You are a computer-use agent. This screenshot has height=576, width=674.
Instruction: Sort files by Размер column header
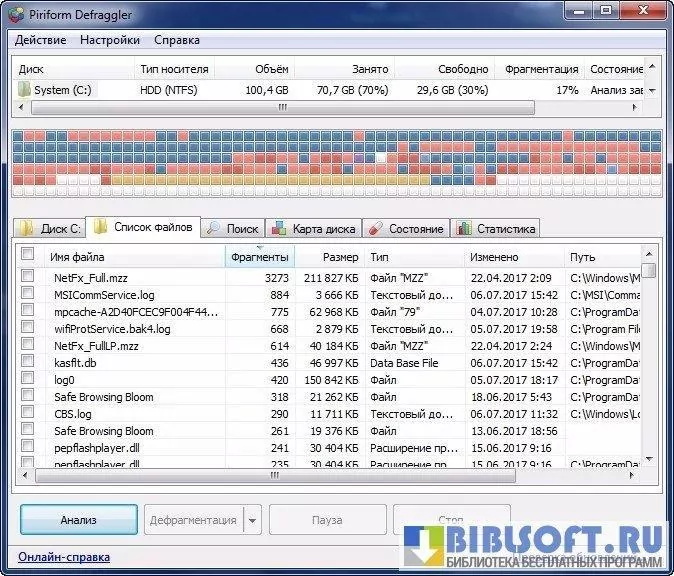(x=340, y=257)
